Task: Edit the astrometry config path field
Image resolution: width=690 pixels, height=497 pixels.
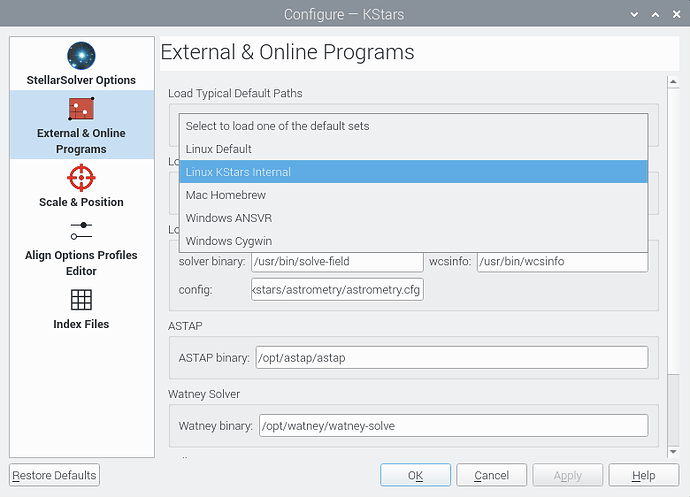Action: [337, 290]
